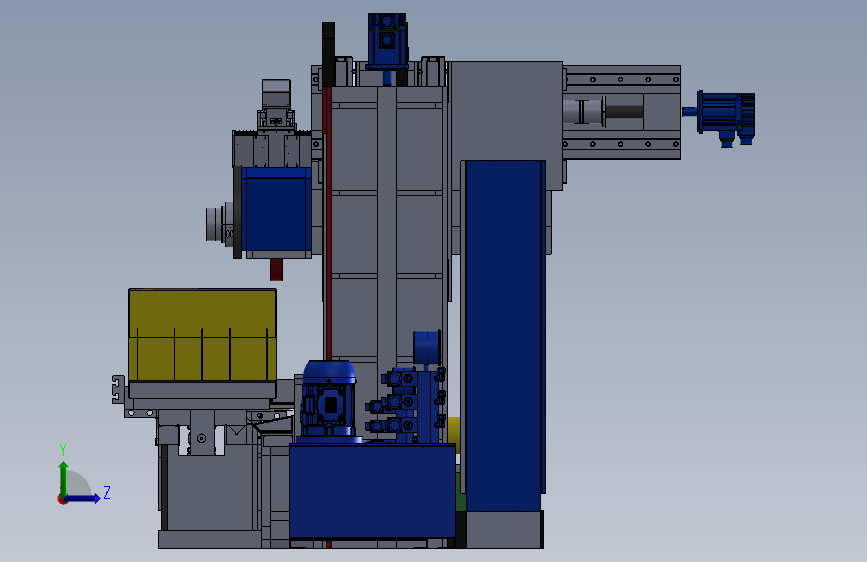Select the large blue hydraulic tank at the base
867x562 pixels.
pos(372,491)
